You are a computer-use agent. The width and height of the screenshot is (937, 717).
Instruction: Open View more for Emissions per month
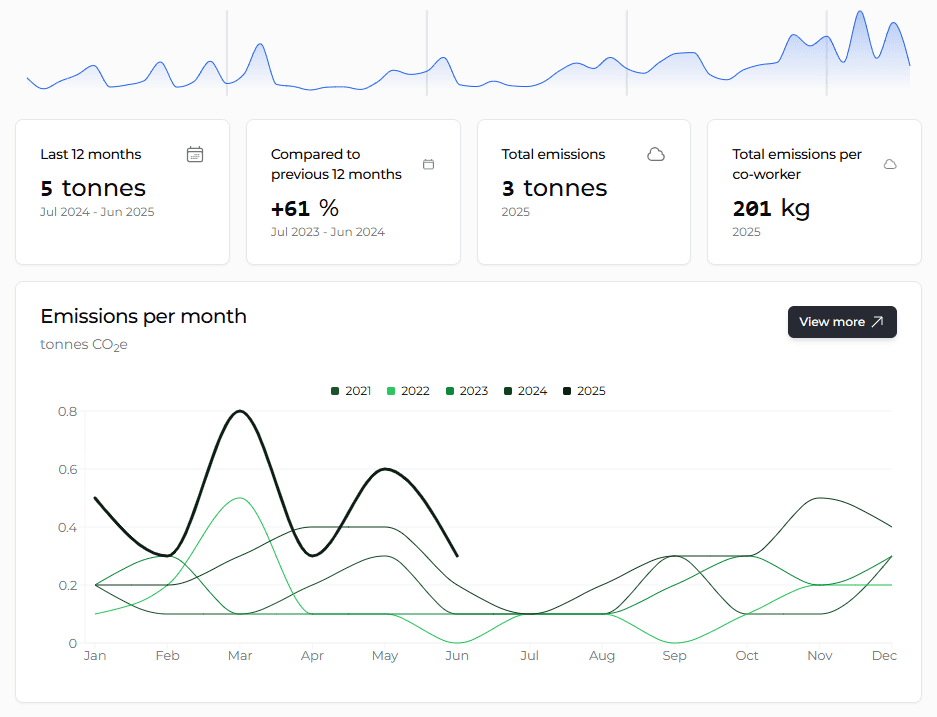(841, 322)
